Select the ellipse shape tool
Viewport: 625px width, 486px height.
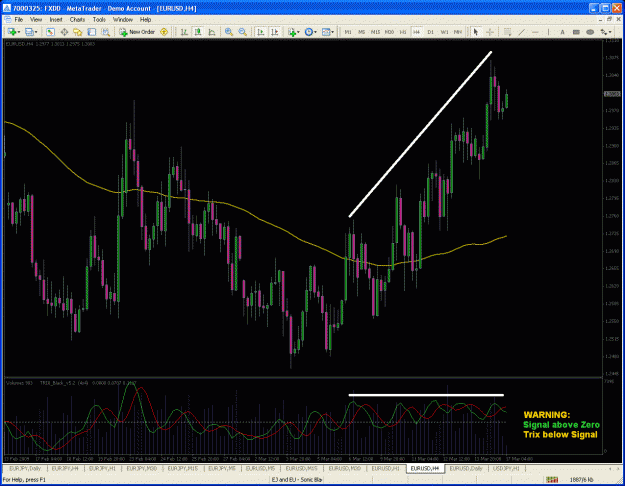pos(590,32)
